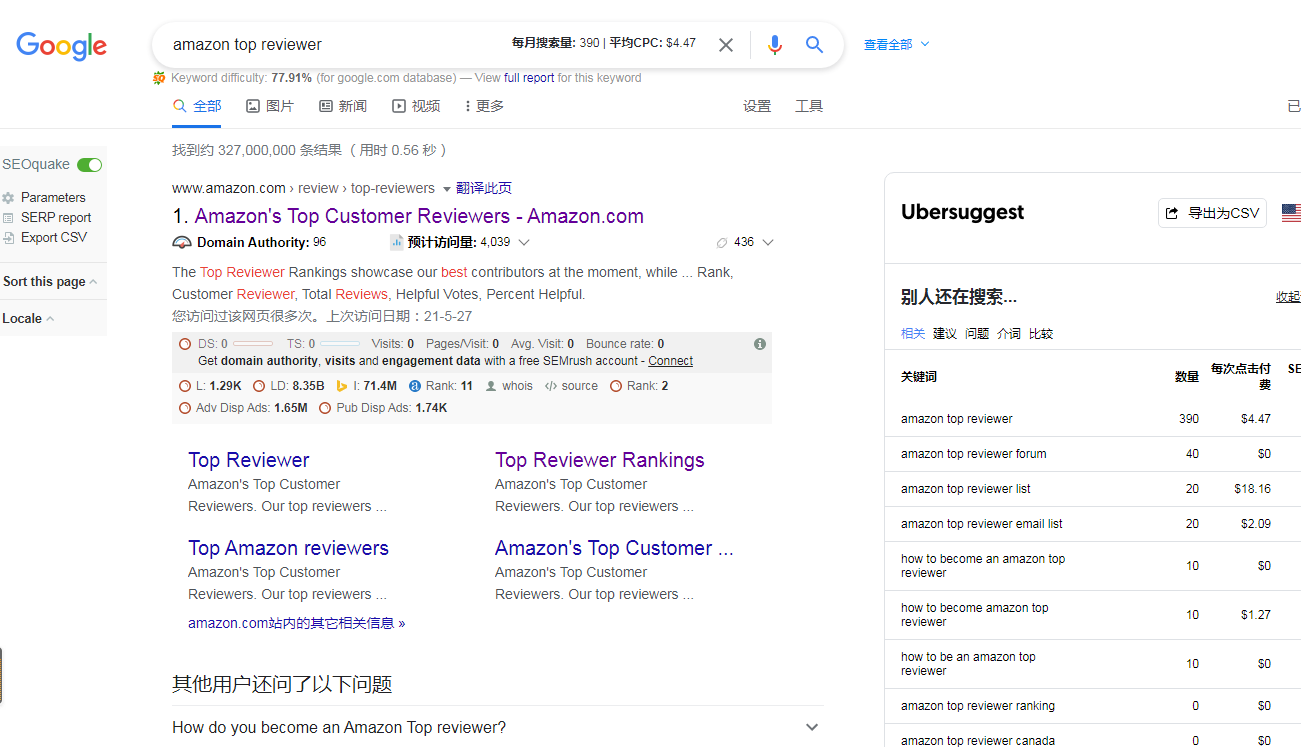Click the backlinks link icon beside 436

coord(722,243)
